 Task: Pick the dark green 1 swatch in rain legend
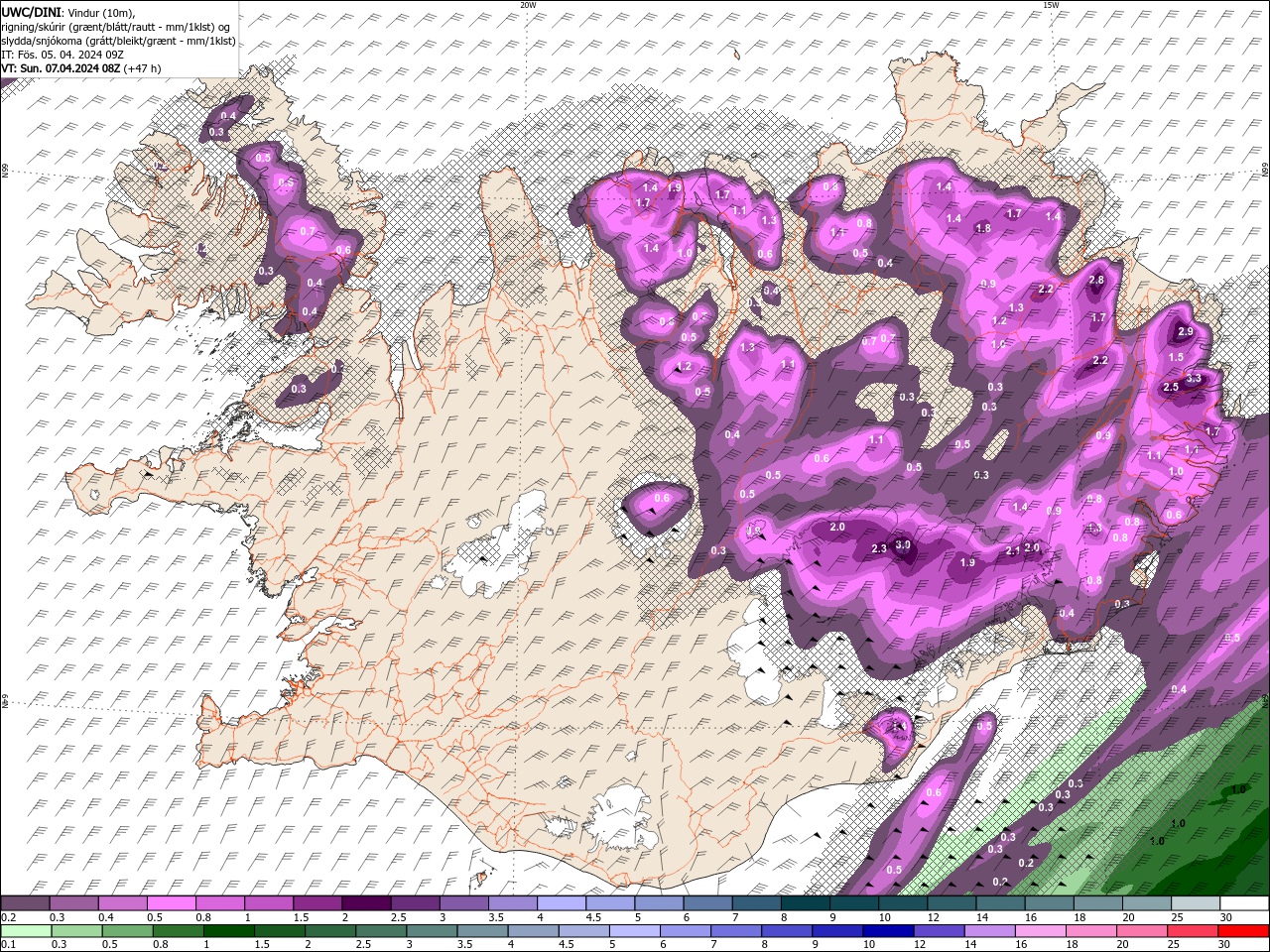(228, 931)
